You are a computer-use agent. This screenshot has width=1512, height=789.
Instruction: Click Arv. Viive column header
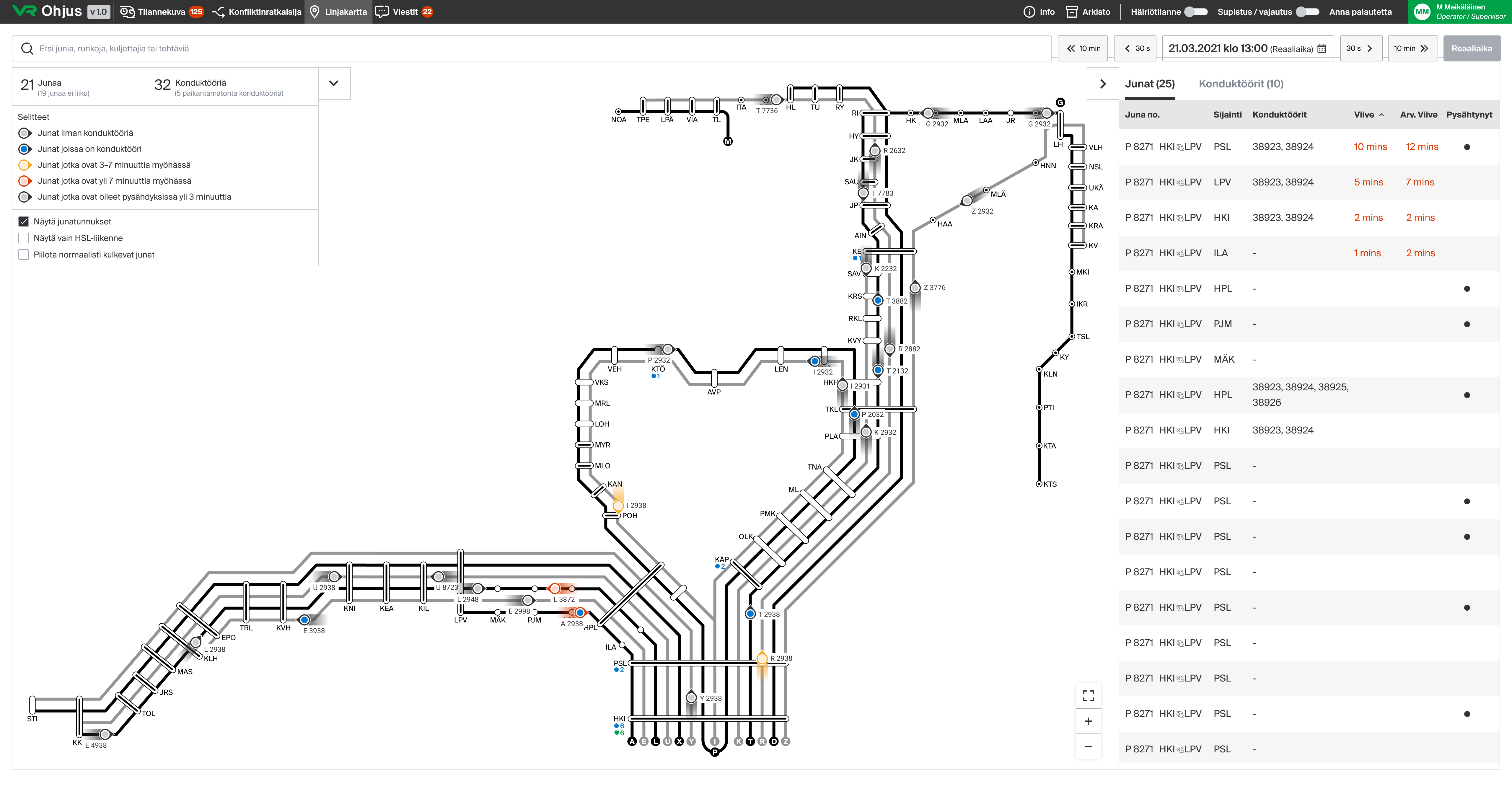[1418, 115]
